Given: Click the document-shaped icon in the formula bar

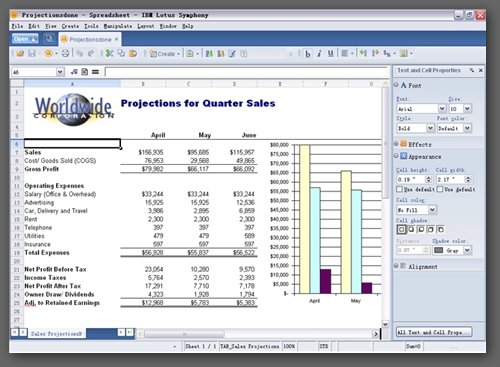Looking at the screenshot, I should coord(85,72).
